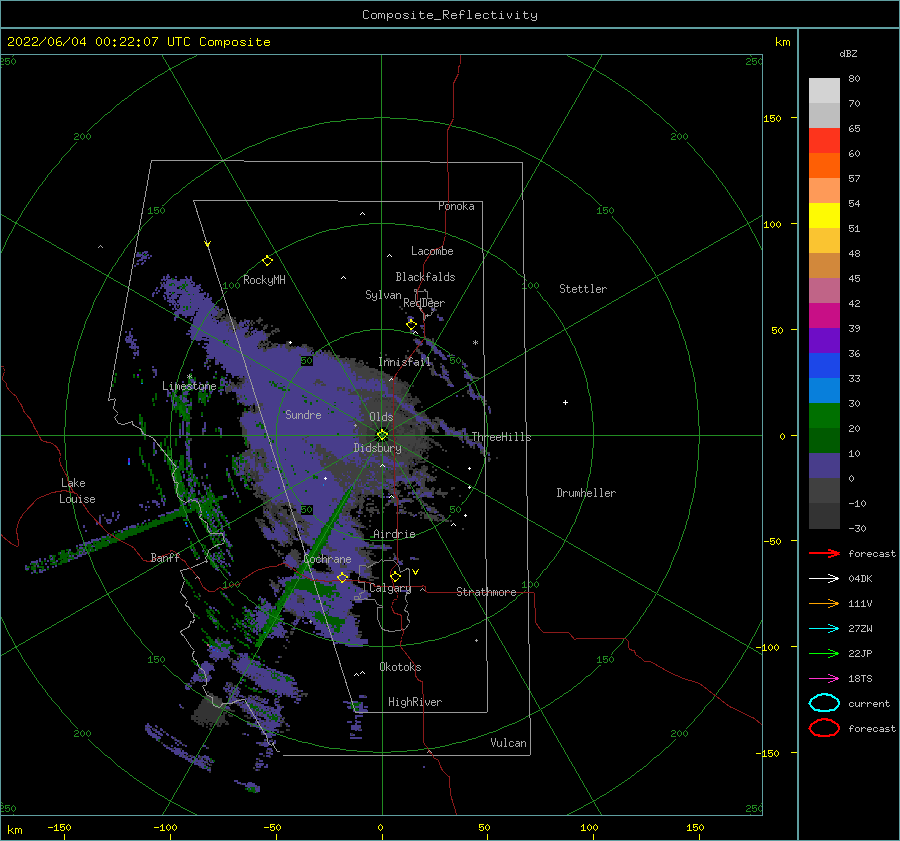Click the RockyMH label
Screen dimensions: 900x841
pos(264,280)
